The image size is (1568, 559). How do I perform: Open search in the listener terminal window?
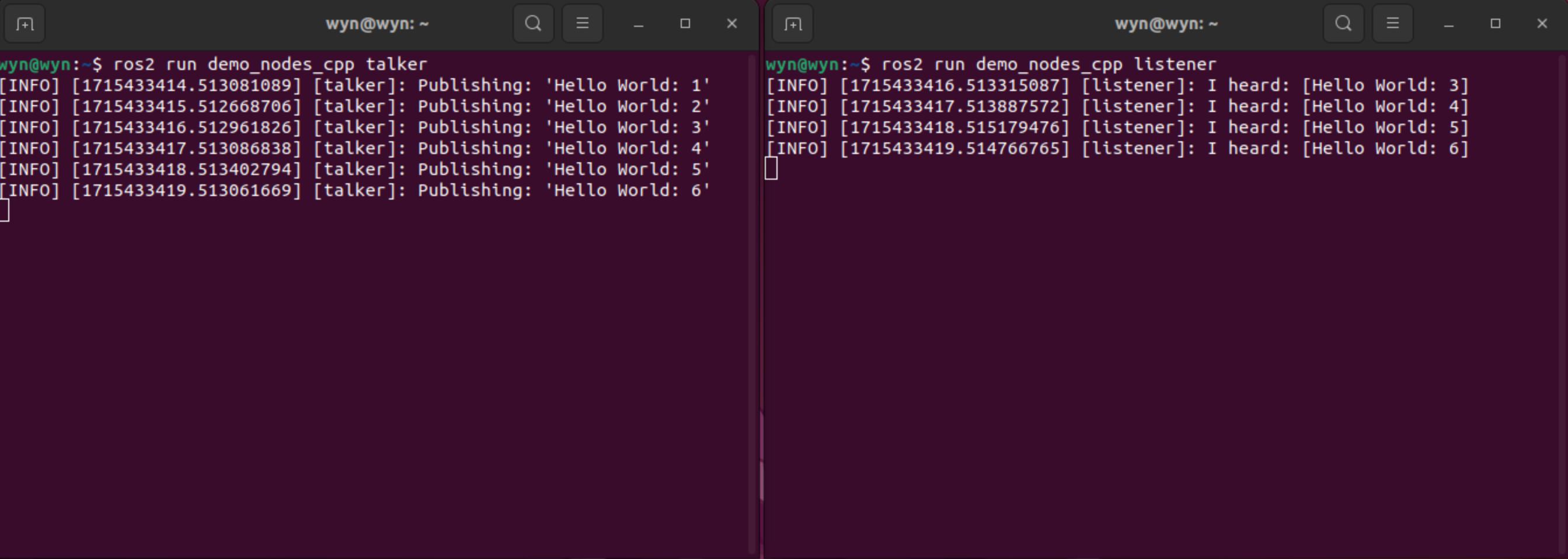pyautogui.click(x=1343, y=24)
